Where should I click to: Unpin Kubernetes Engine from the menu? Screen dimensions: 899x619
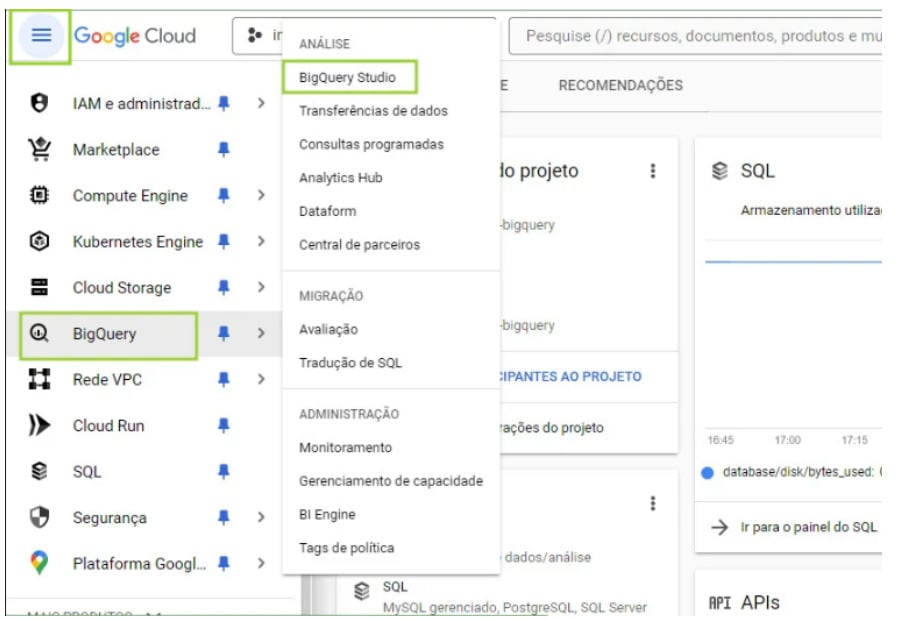click(x=224, y=241)
